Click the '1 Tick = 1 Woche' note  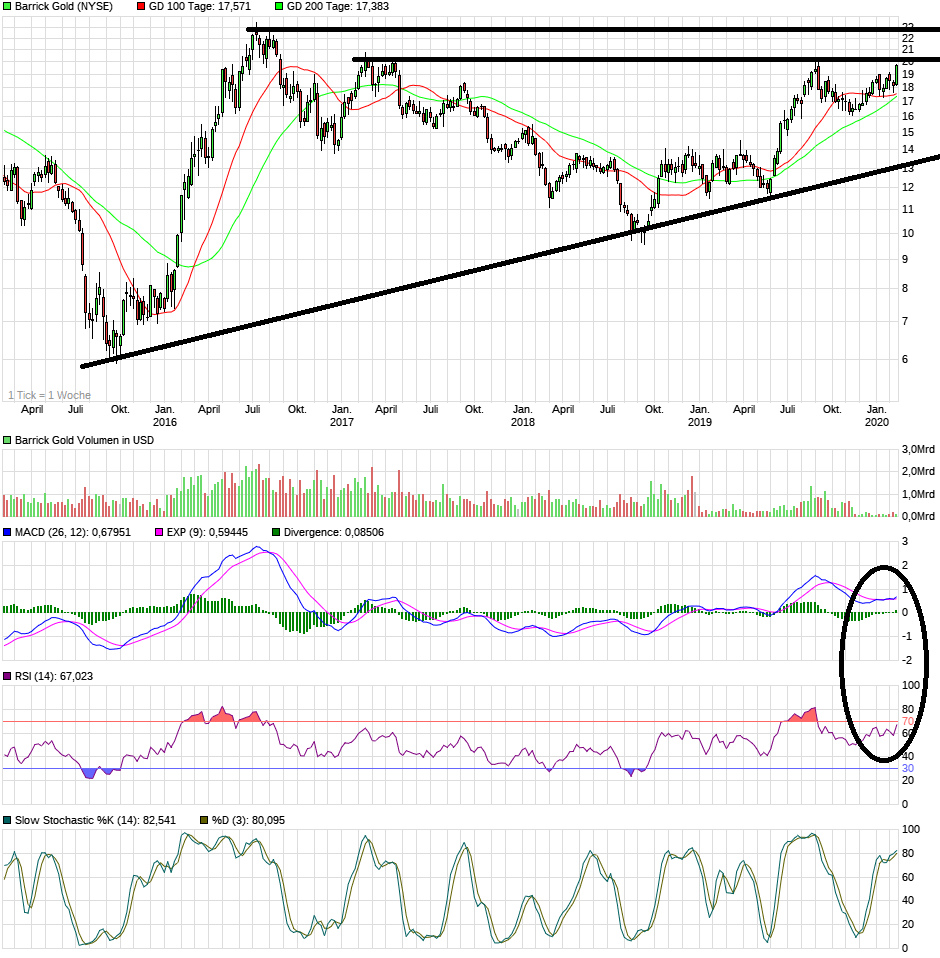tap(49, 395)
